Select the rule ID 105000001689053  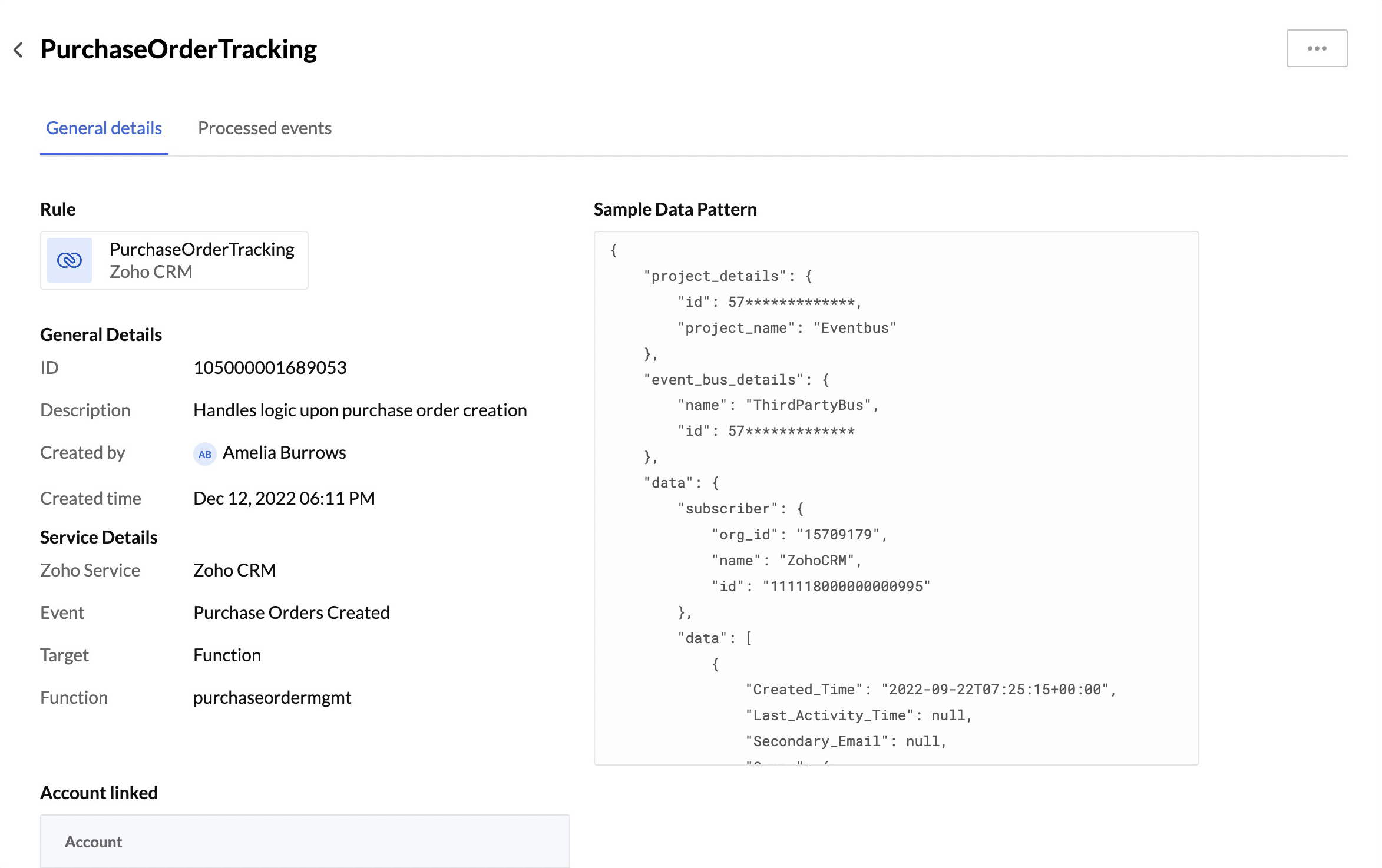270,367
